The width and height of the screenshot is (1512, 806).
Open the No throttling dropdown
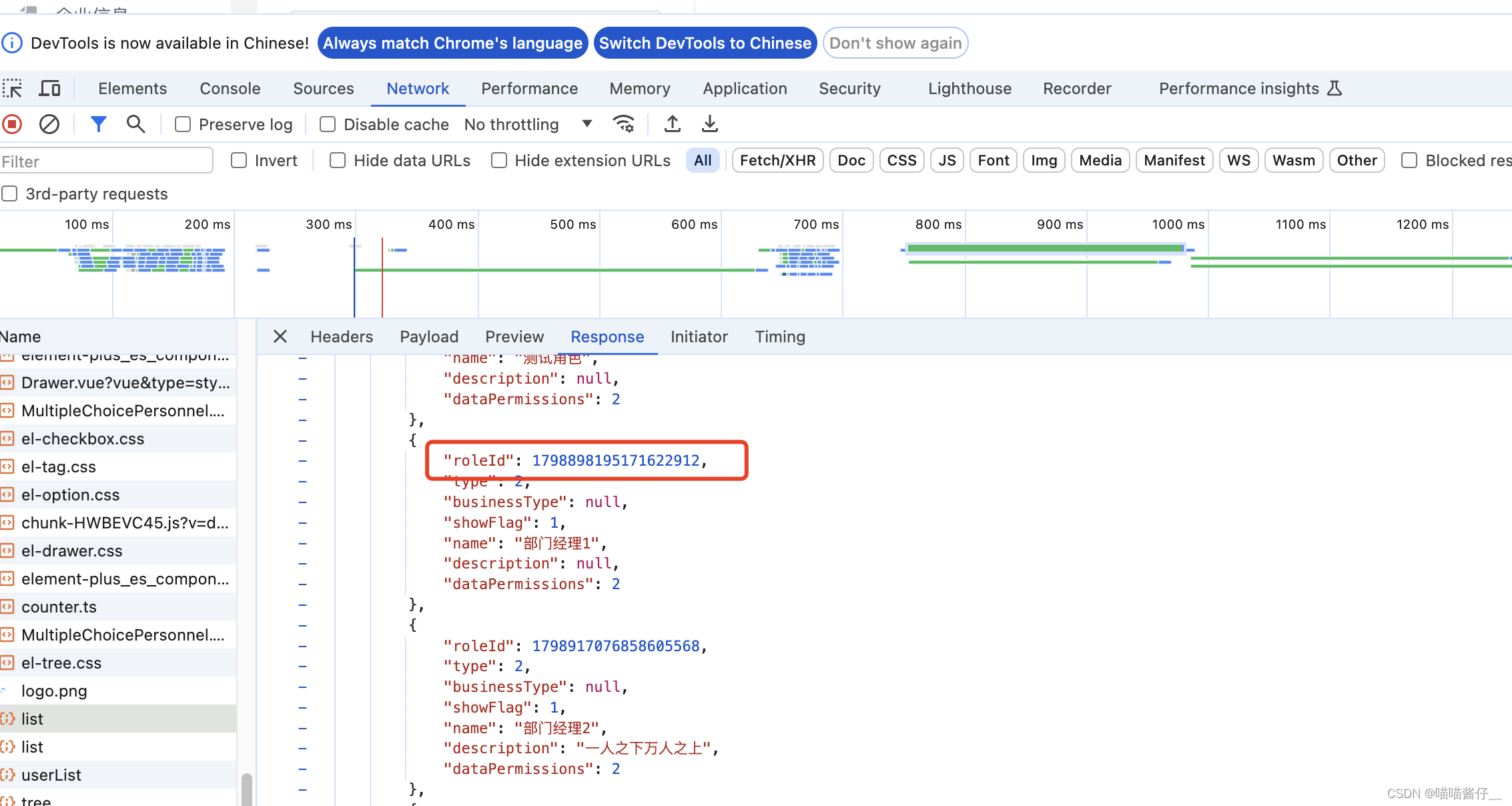[528, 125]
